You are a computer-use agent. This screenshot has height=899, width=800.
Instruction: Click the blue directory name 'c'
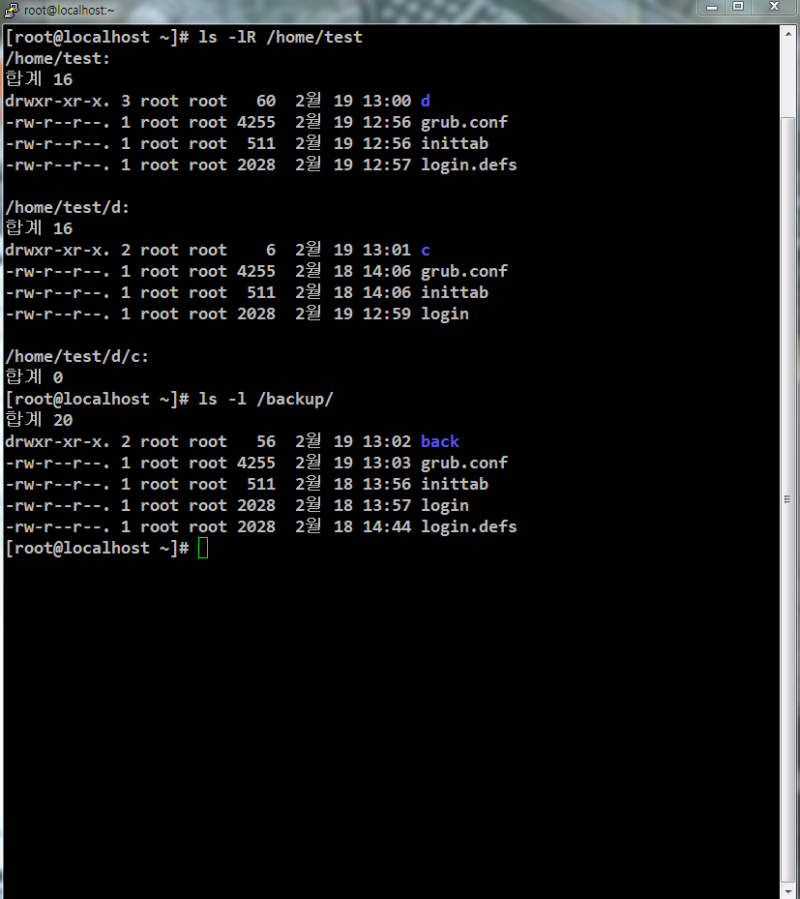point(425,251)
